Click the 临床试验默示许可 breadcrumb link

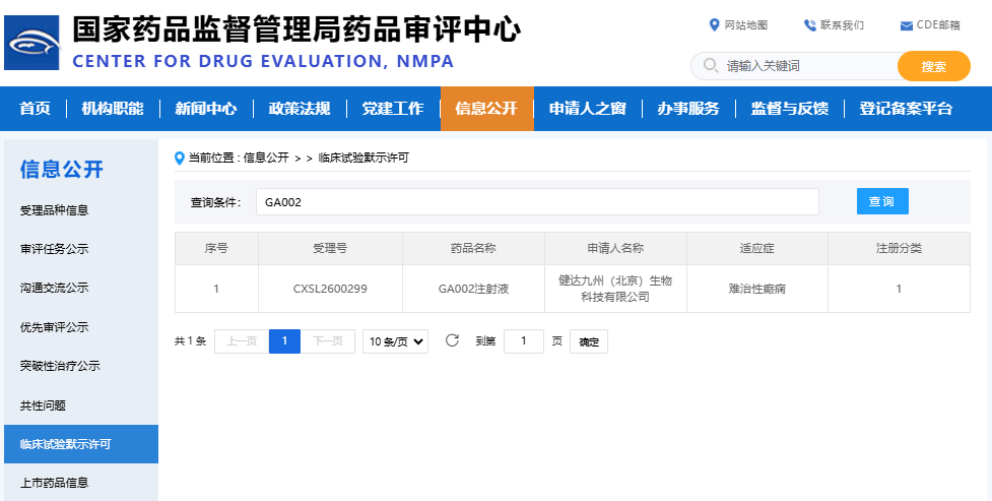click(x=364, y=158)
